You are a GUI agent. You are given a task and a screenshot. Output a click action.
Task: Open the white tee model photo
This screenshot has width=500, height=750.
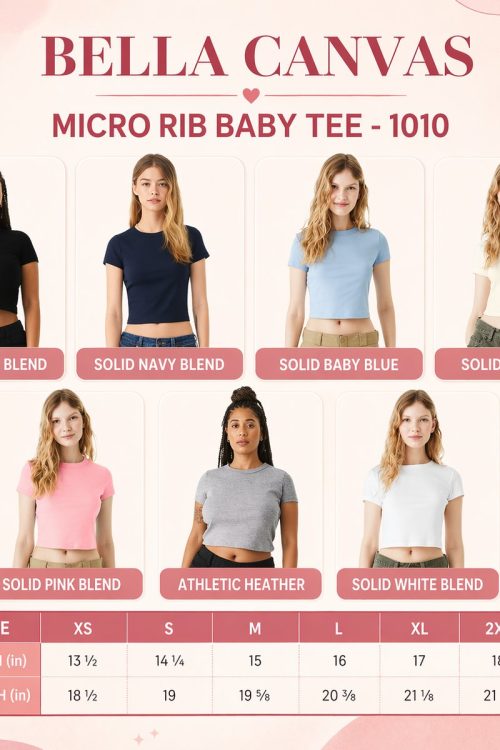point(412,478)
